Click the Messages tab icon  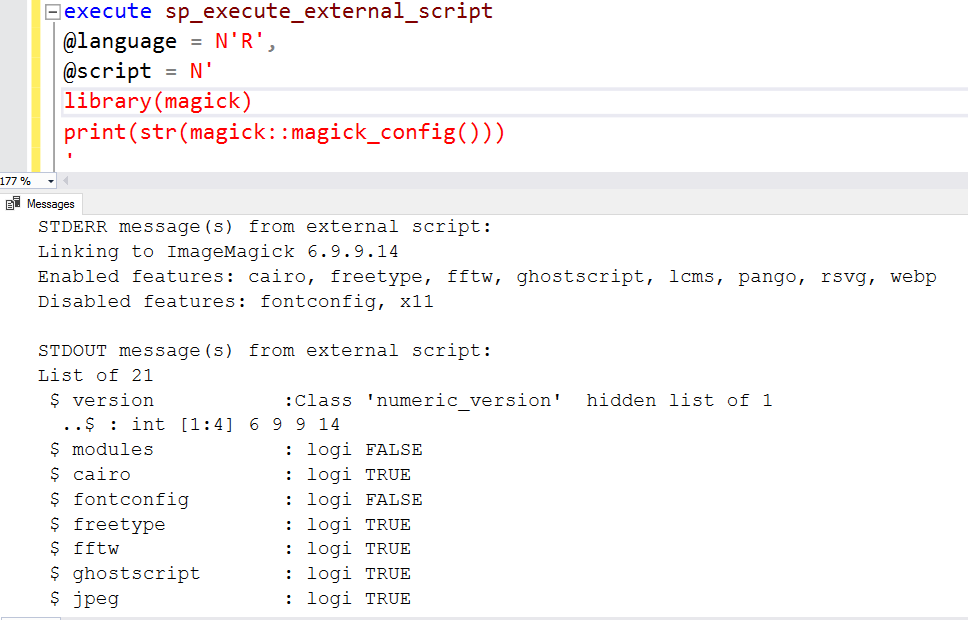point(13,204)
